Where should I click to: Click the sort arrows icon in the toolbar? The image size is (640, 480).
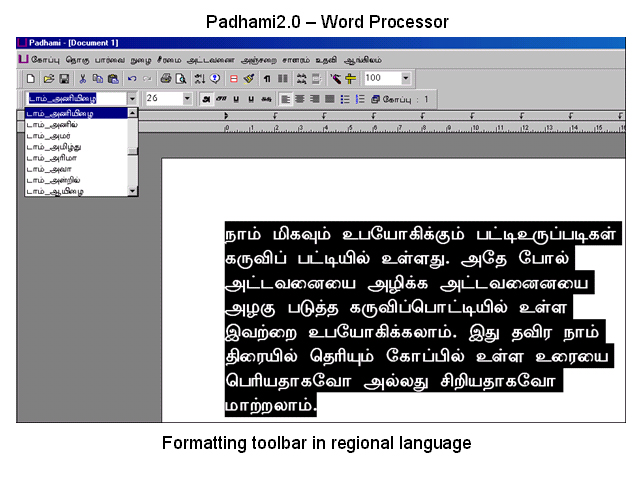[x=200, y=78]
